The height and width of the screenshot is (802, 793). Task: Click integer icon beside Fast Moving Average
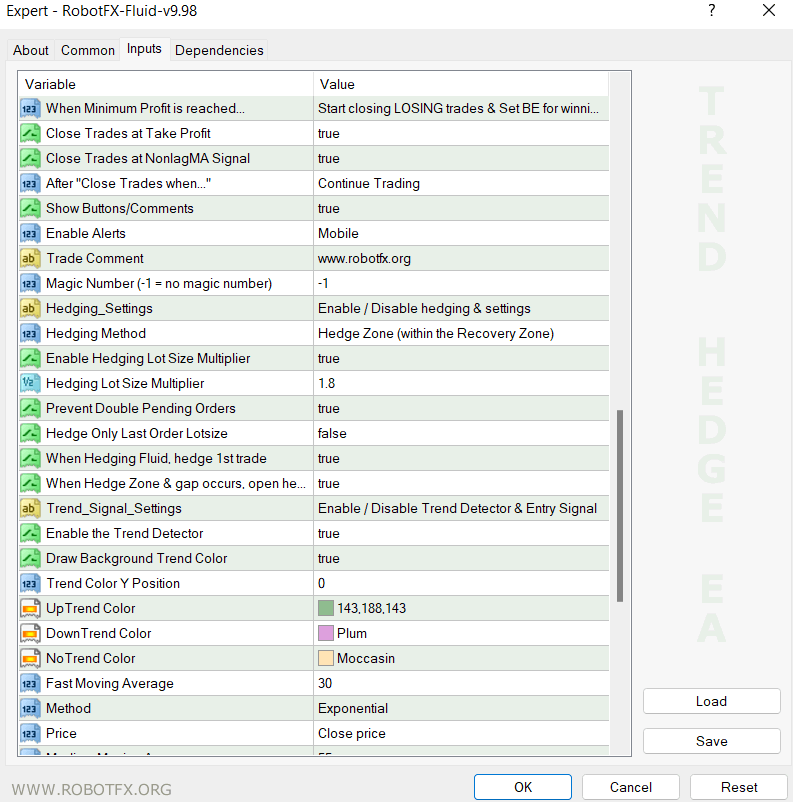coord(30,684)
